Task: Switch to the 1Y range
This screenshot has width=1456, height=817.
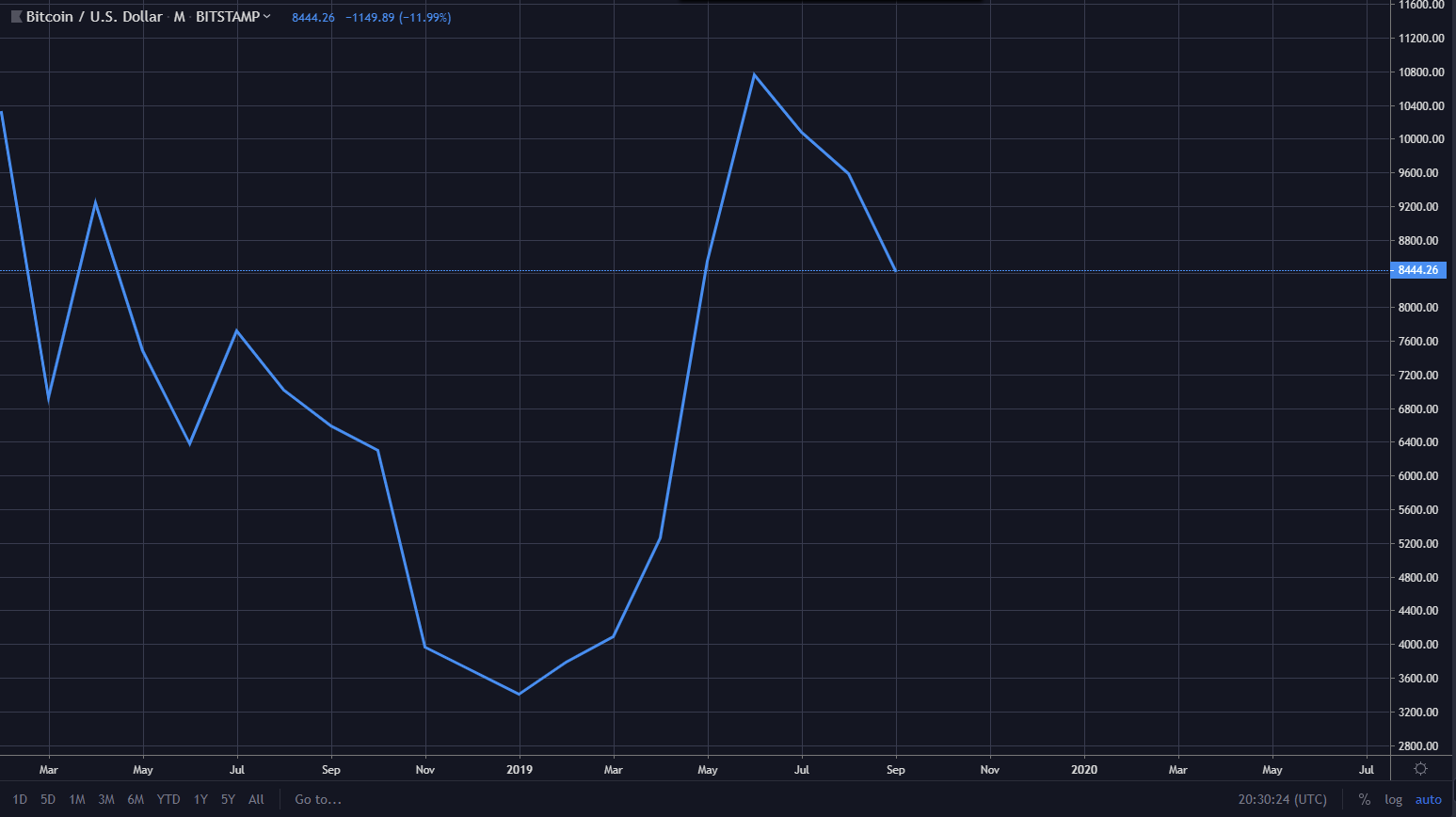Action: (200, 799)
